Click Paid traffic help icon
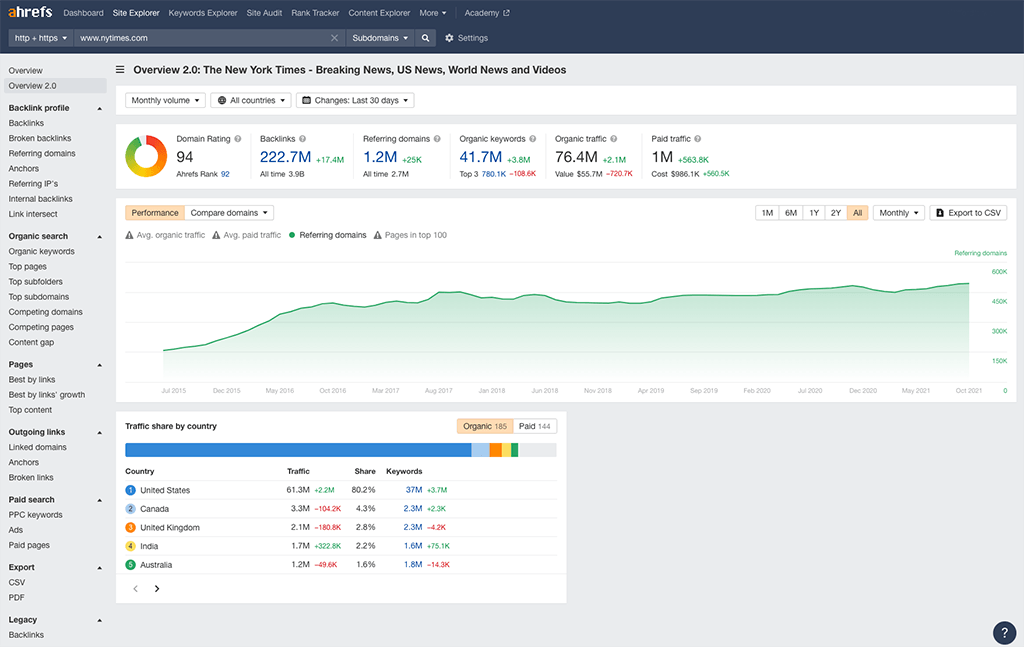 (697, 138)
